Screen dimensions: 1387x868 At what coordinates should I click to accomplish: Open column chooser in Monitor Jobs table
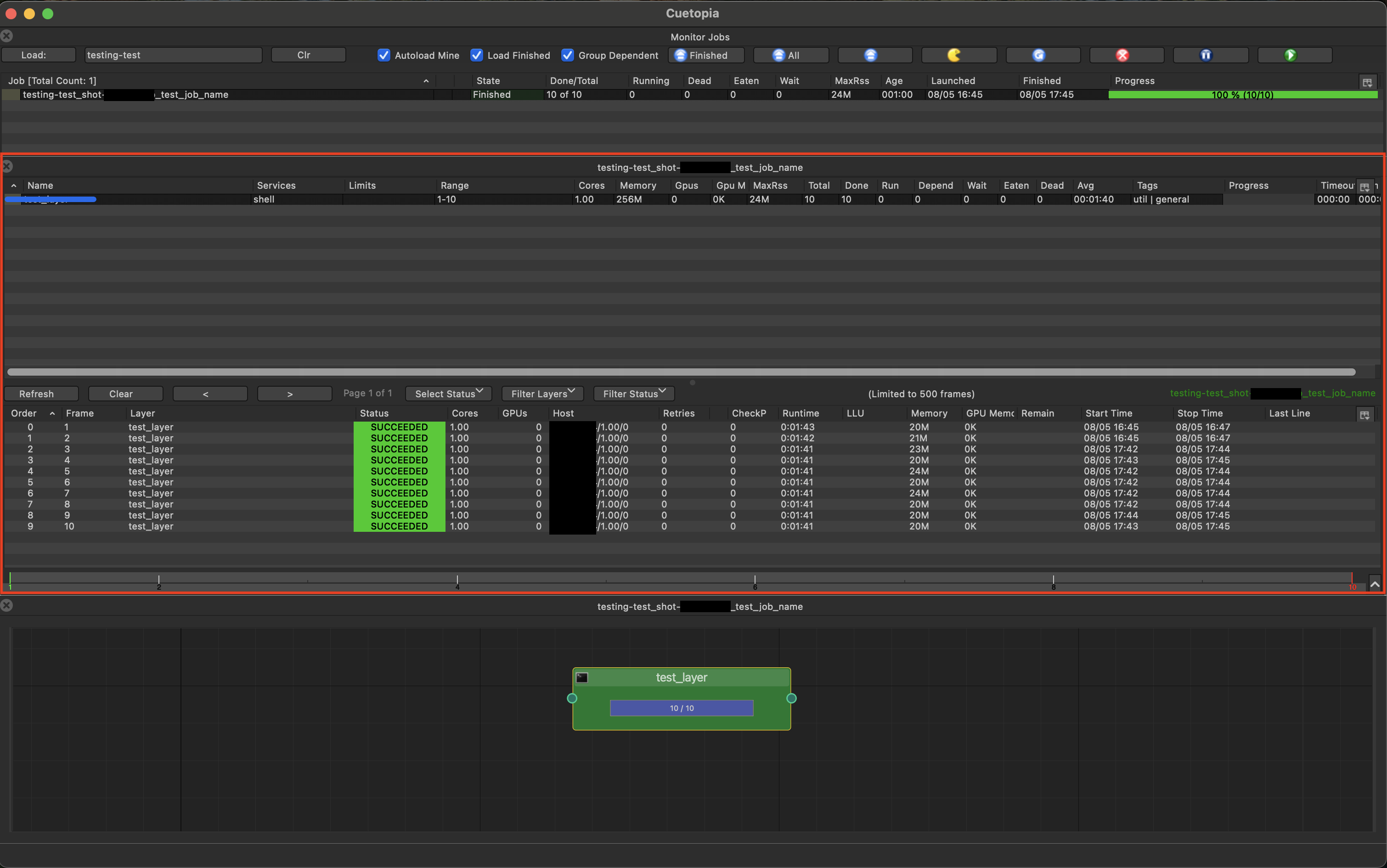click(x=1367, y=82)
